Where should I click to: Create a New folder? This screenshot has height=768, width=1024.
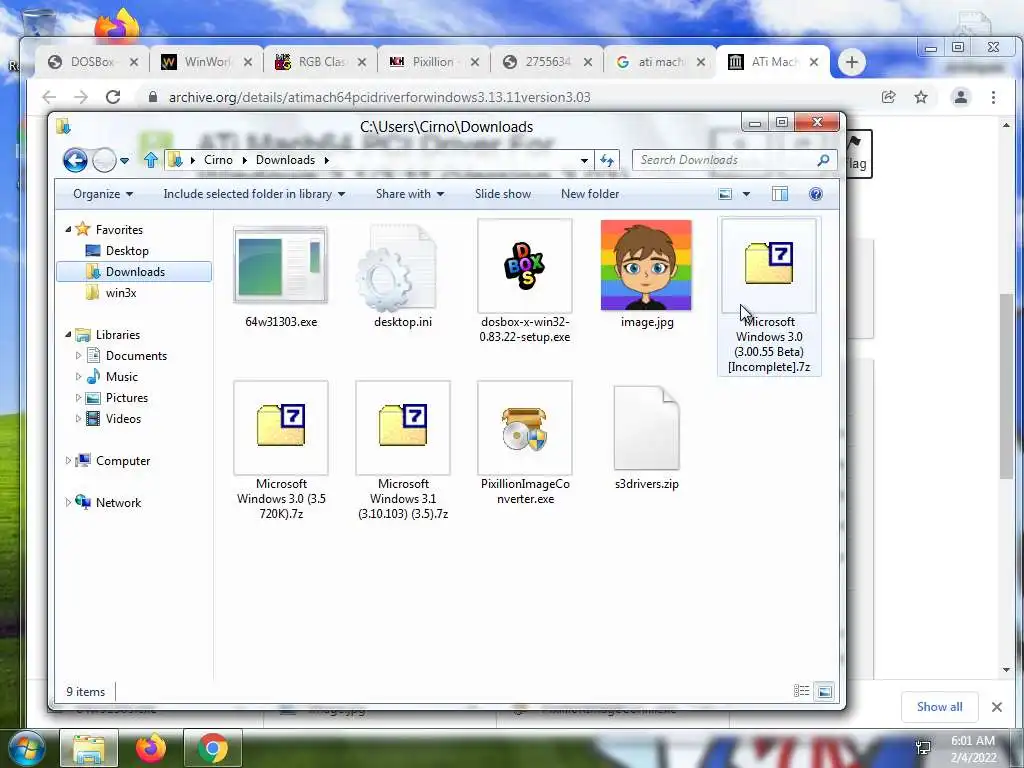point(590,194)
